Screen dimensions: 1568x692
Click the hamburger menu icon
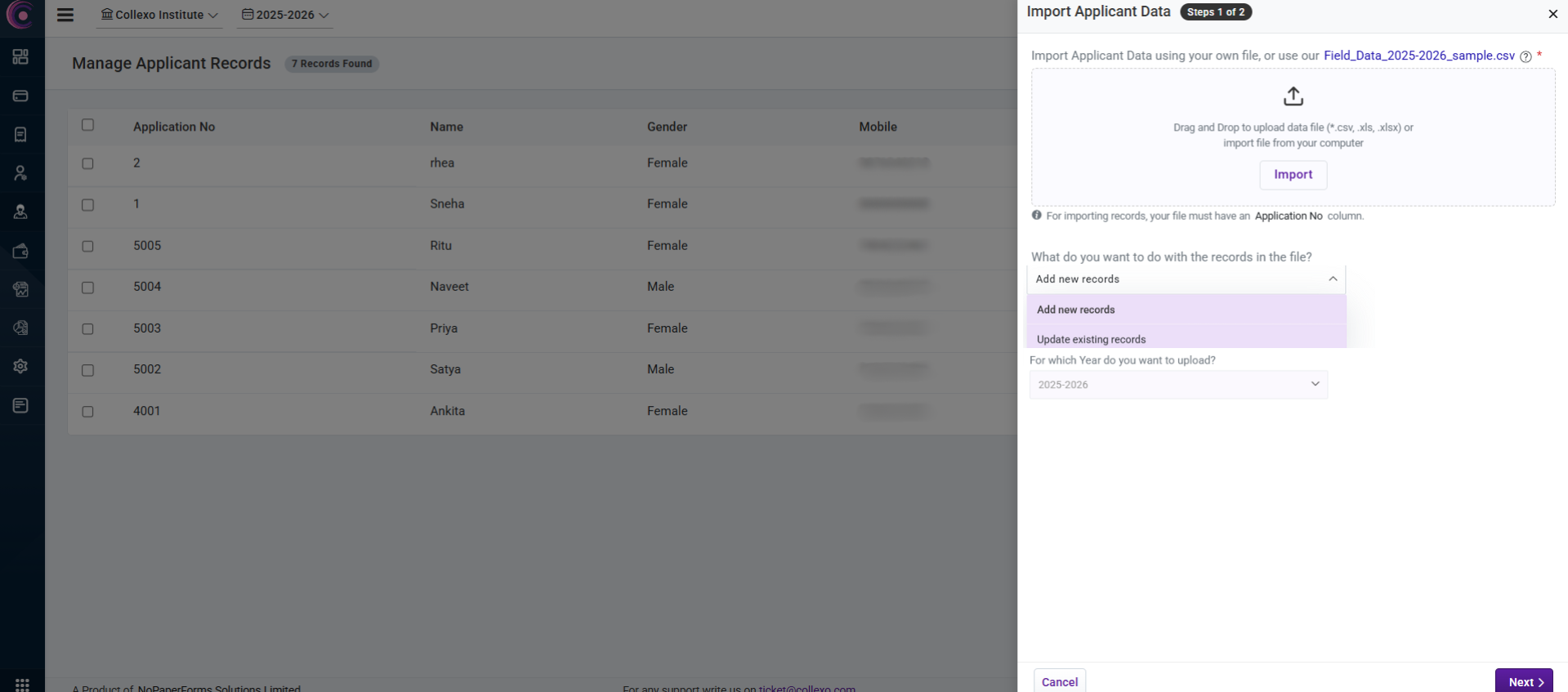65,15
